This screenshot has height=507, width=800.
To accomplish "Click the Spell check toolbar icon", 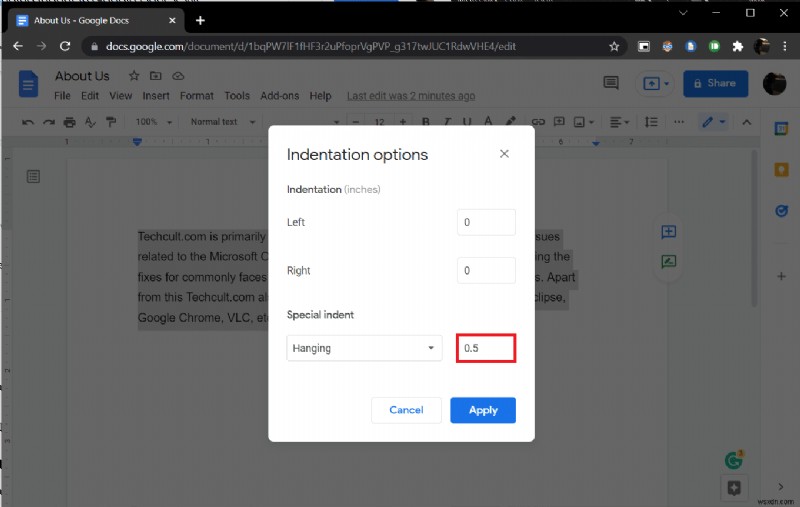I will tap(90, 122).
